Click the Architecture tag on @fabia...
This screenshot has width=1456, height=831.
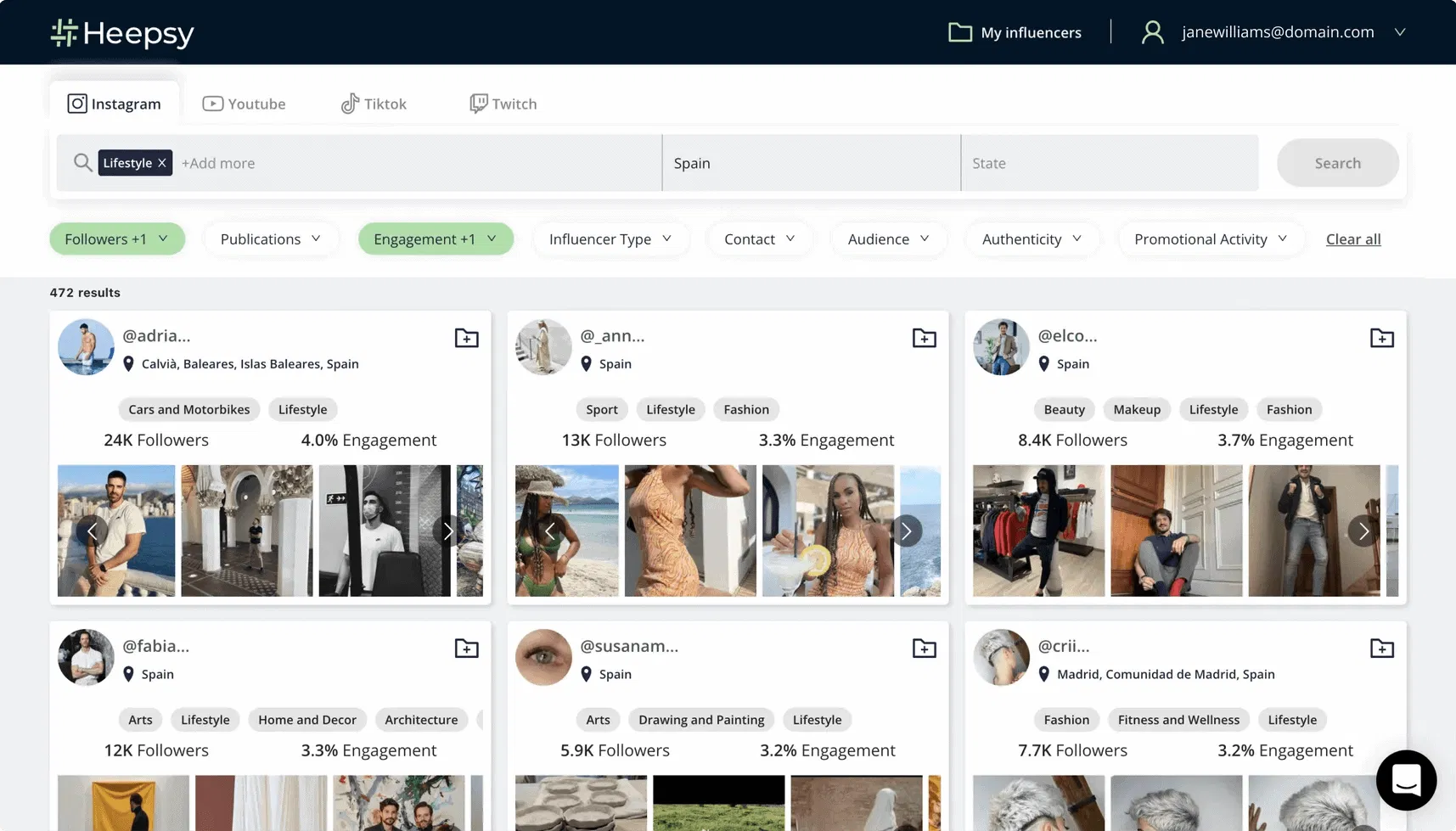[x=421, y=720]
